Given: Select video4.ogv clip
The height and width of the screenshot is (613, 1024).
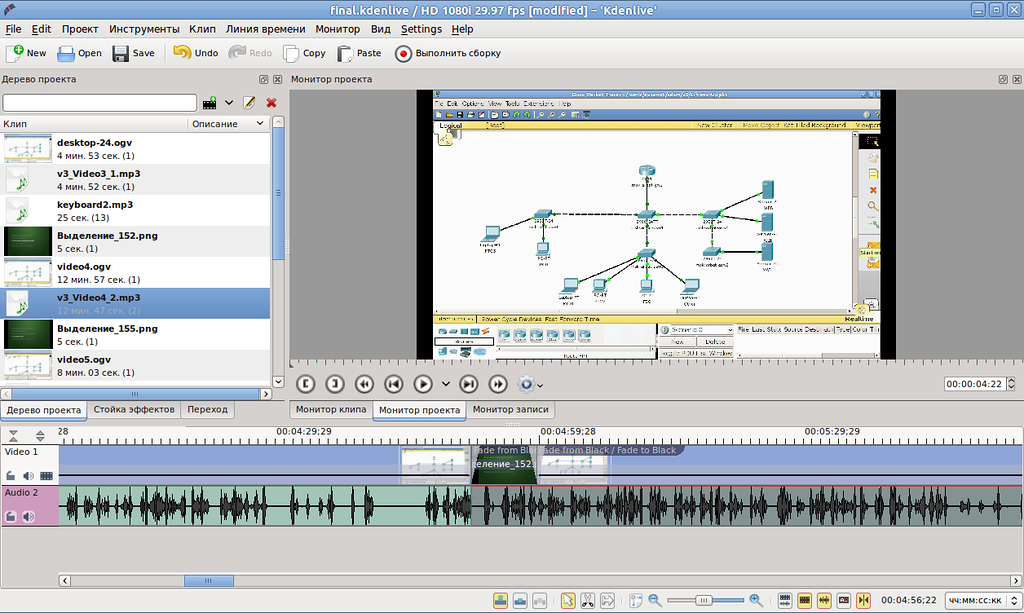Looking at the screenshot, I should pyautogui.click(x=136, y=273).
